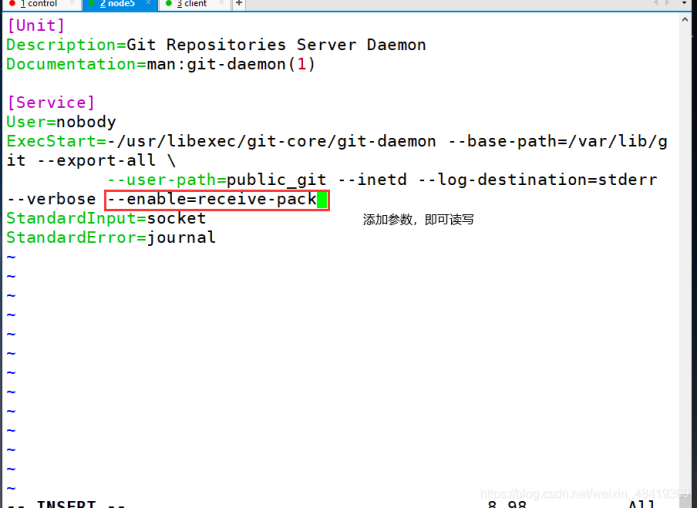The height and width of the screenshot is (509, 697).
Task: Open the "3 client" session tab
Action: [192, 4]
